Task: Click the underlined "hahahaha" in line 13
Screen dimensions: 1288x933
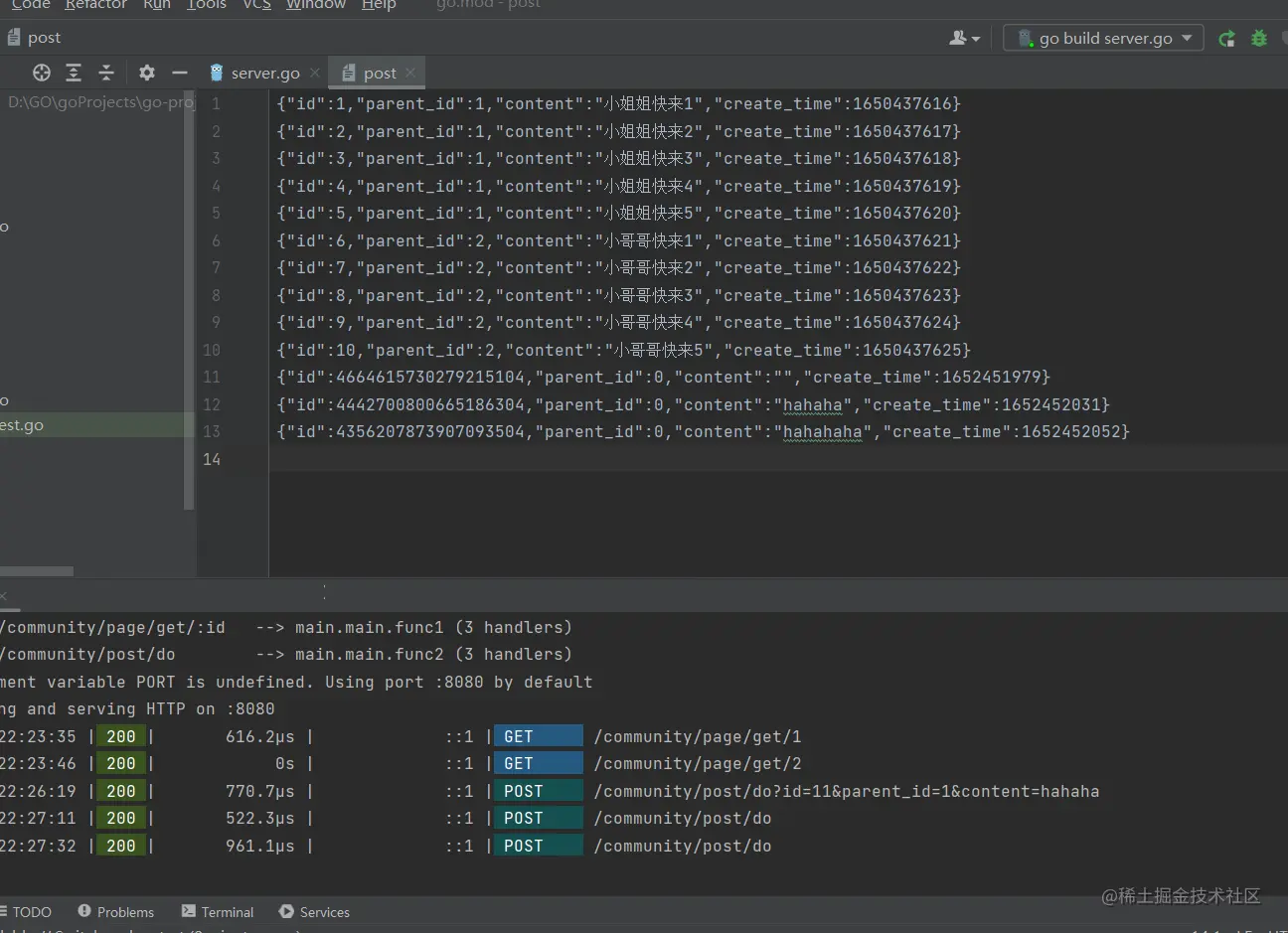Action: (823, 431)
